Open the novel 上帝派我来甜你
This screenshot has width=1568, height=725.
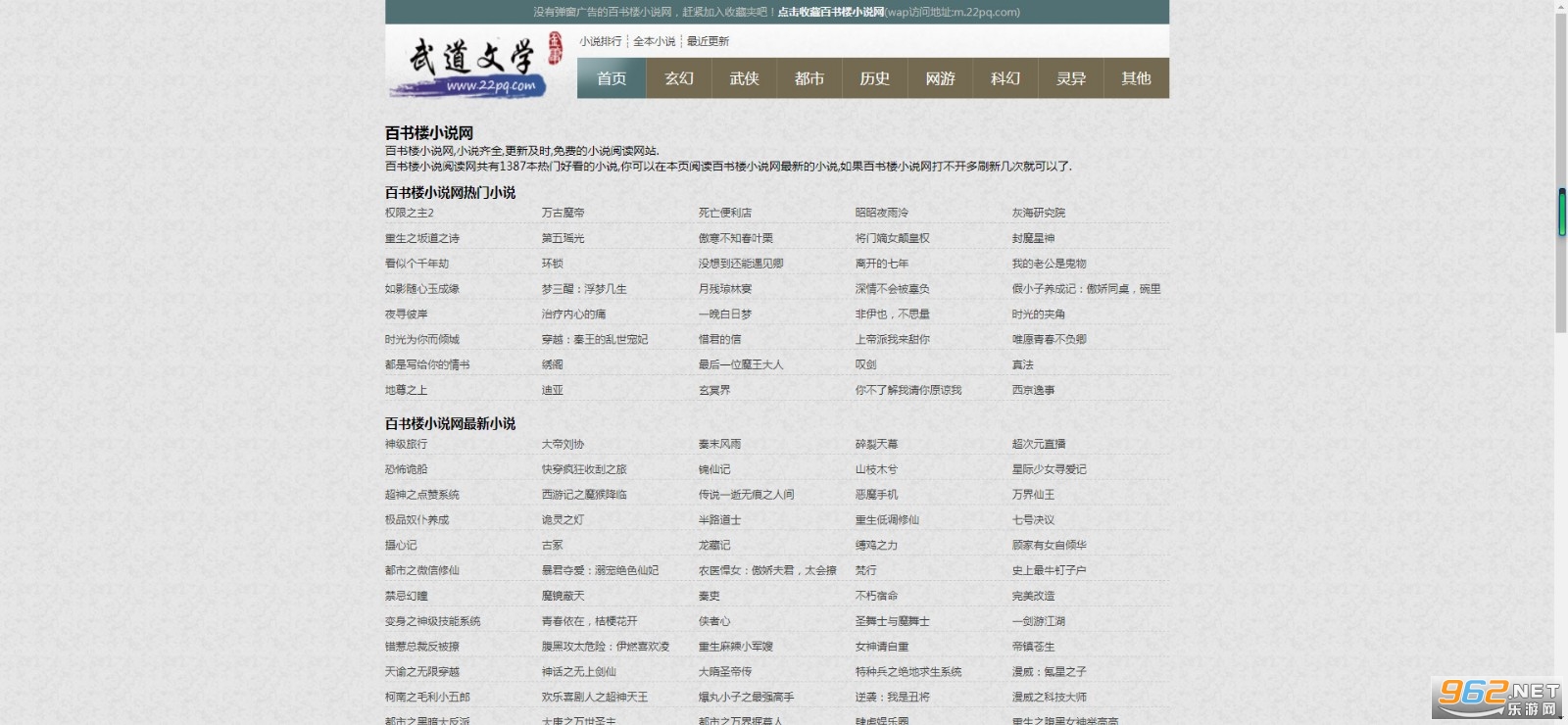893,339
